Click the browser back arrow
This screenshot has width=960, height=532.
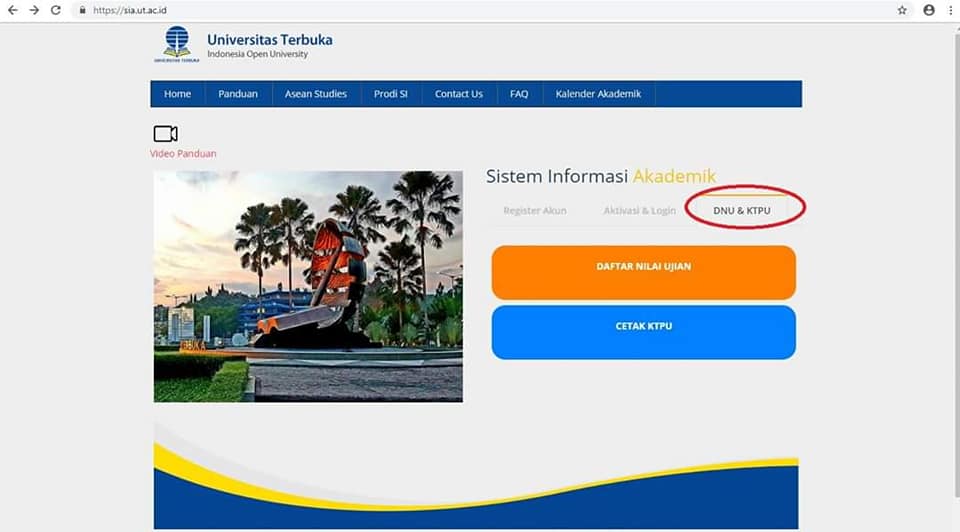(12, 10)
